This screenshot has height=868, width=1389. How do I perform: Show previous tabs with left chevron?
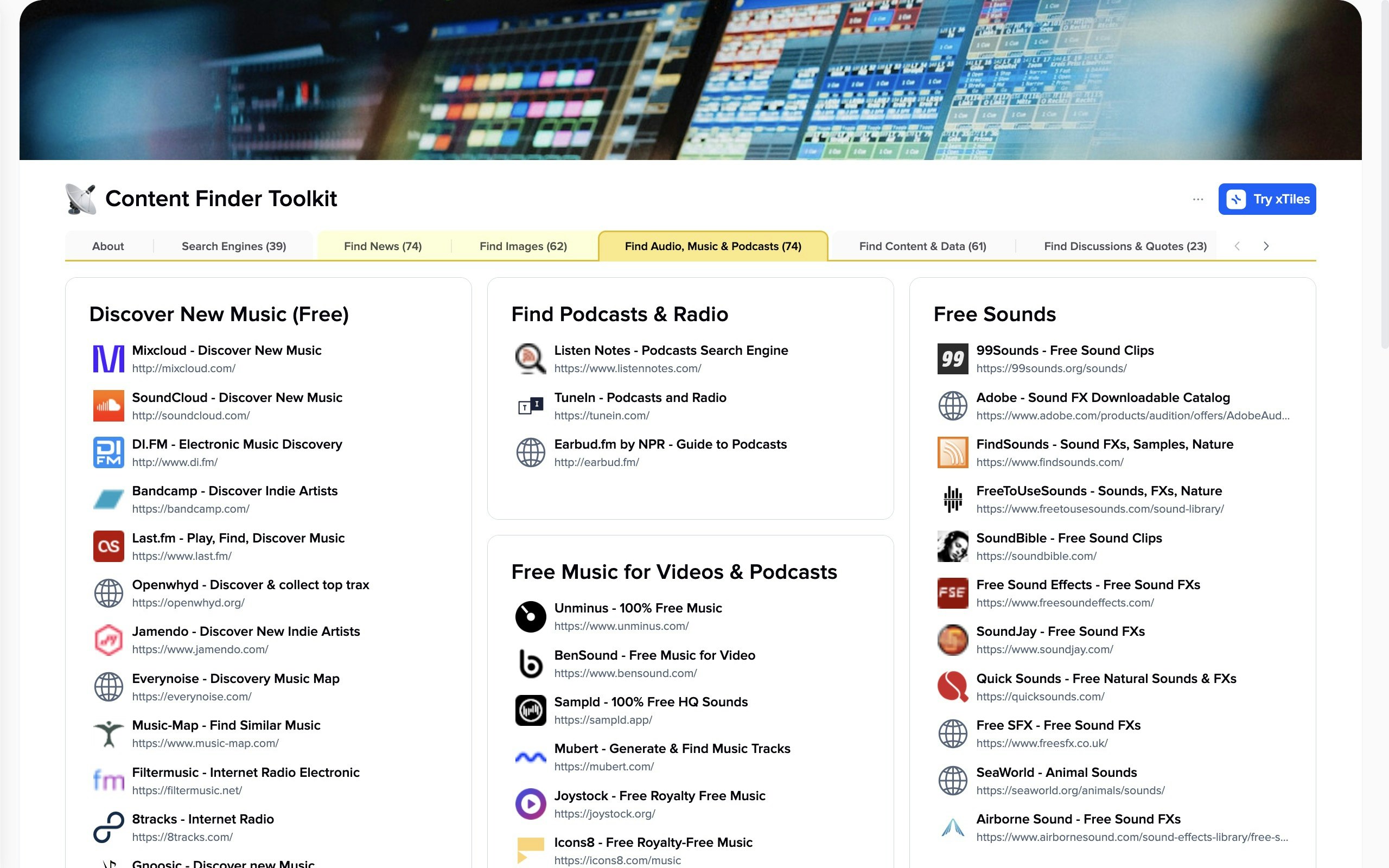click(x=1237, y=246)
